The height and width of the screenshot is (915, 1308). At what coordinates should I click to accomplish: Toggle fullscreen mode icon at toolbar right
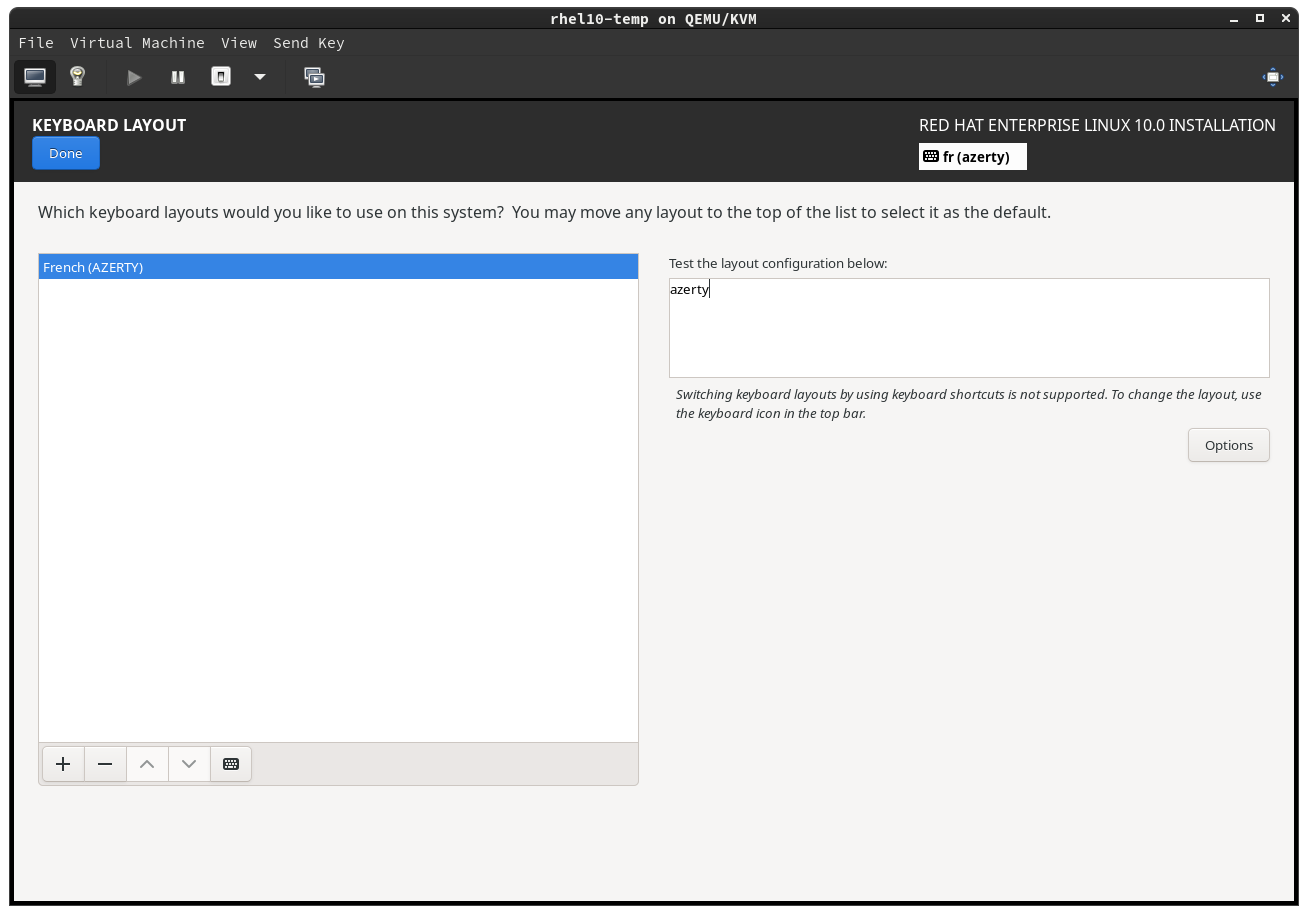(x=1273, y=77)
